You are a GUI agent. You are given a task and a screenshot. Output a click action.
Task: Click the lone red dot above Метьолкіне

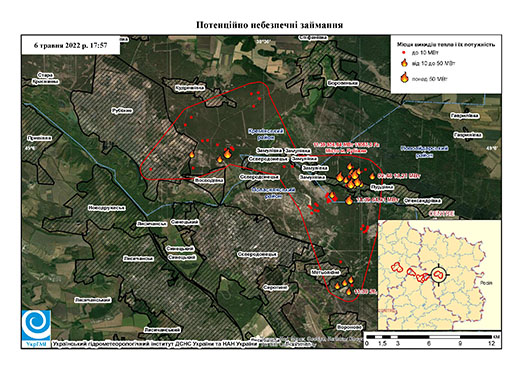point(341,262)
